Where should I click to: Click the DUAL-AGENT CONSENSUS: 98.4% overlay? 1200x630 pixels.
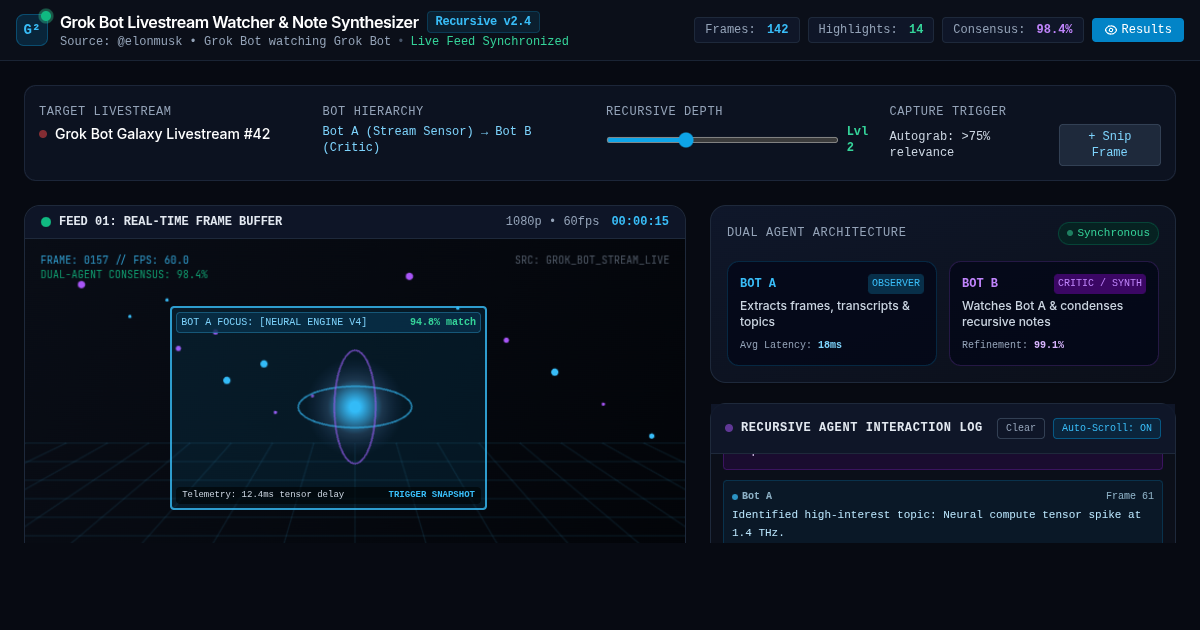tap(124, 275)
